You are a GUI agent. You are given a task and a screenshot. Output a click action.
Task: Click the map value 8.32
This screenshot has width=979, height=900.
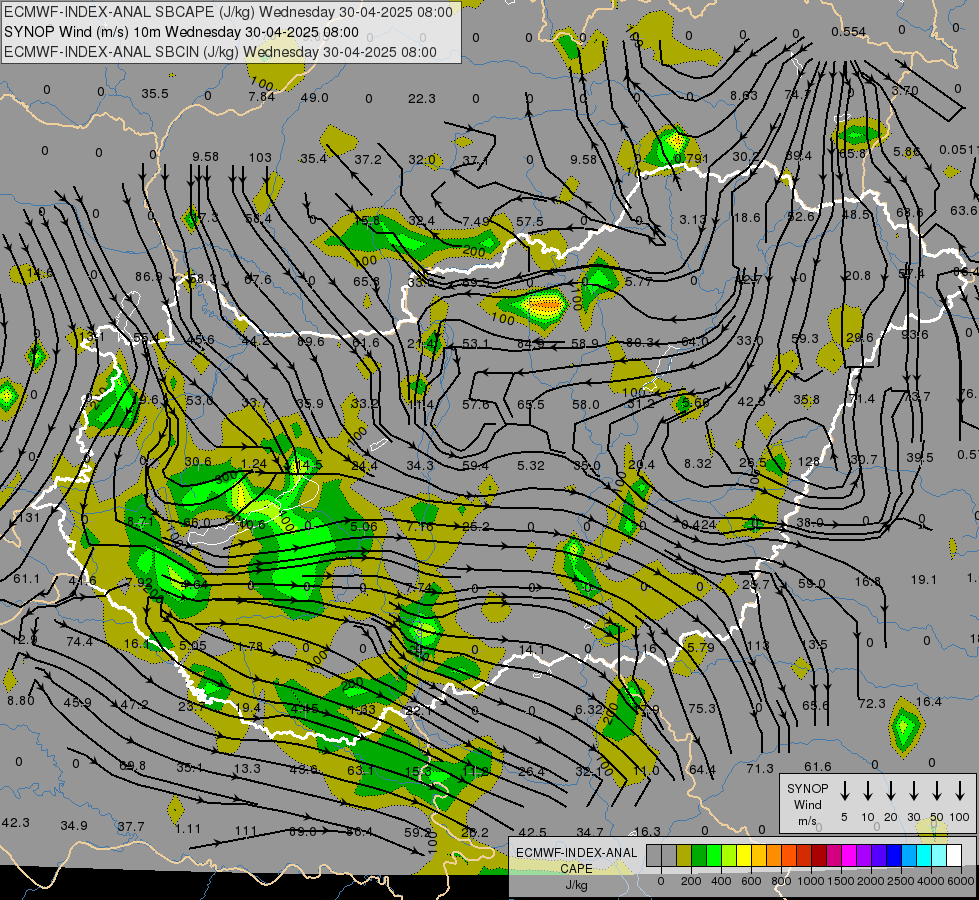pos(697,463)
